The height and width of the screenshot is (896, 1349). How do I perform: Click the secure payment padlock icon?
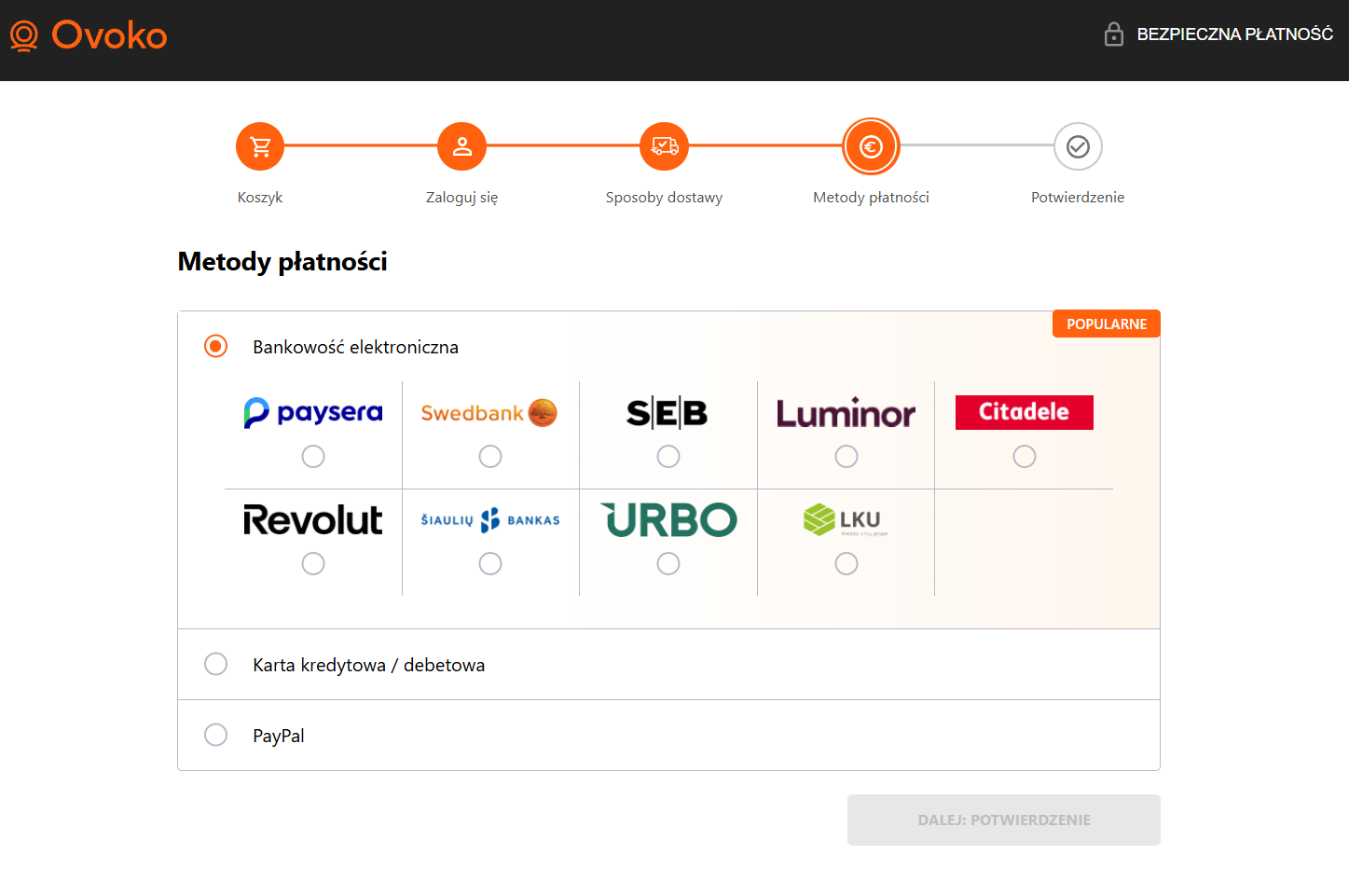(1113, 34)
